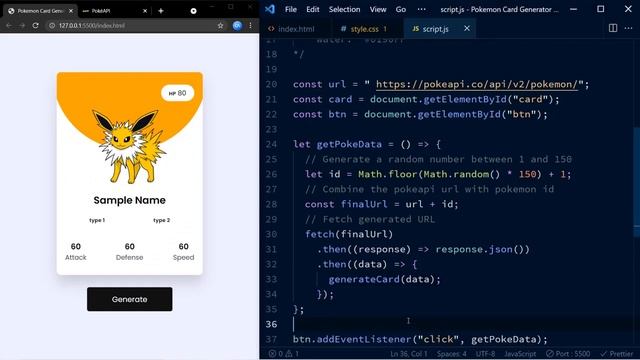Open editor More Actions ellipsis
The image size is (640, 360).
click(628, 28)
